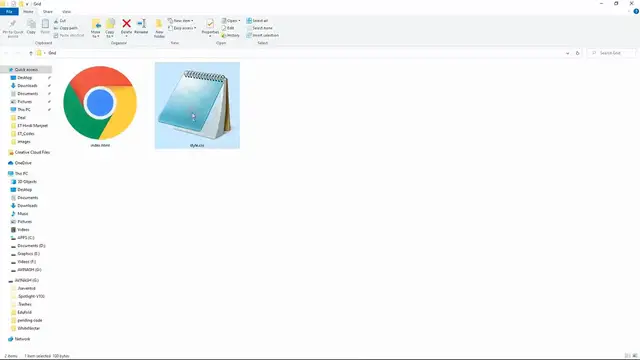Click the Refresh button beside address bar
Viewport: 640px width, 360px height.
(577, 53)
